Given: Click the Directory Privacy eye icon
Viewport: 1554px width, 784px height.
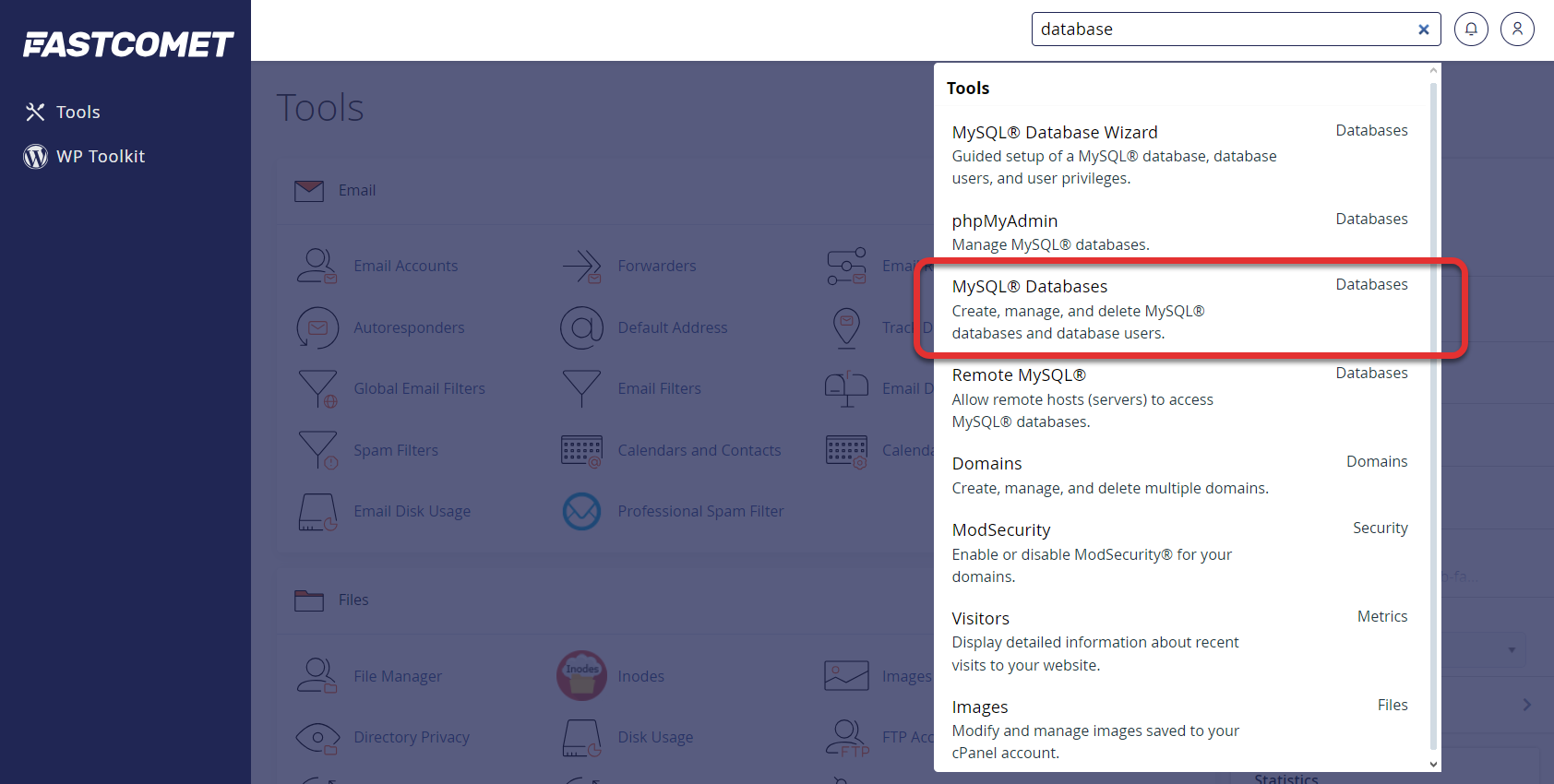Looking at the screenshot, I should point(317,738).
